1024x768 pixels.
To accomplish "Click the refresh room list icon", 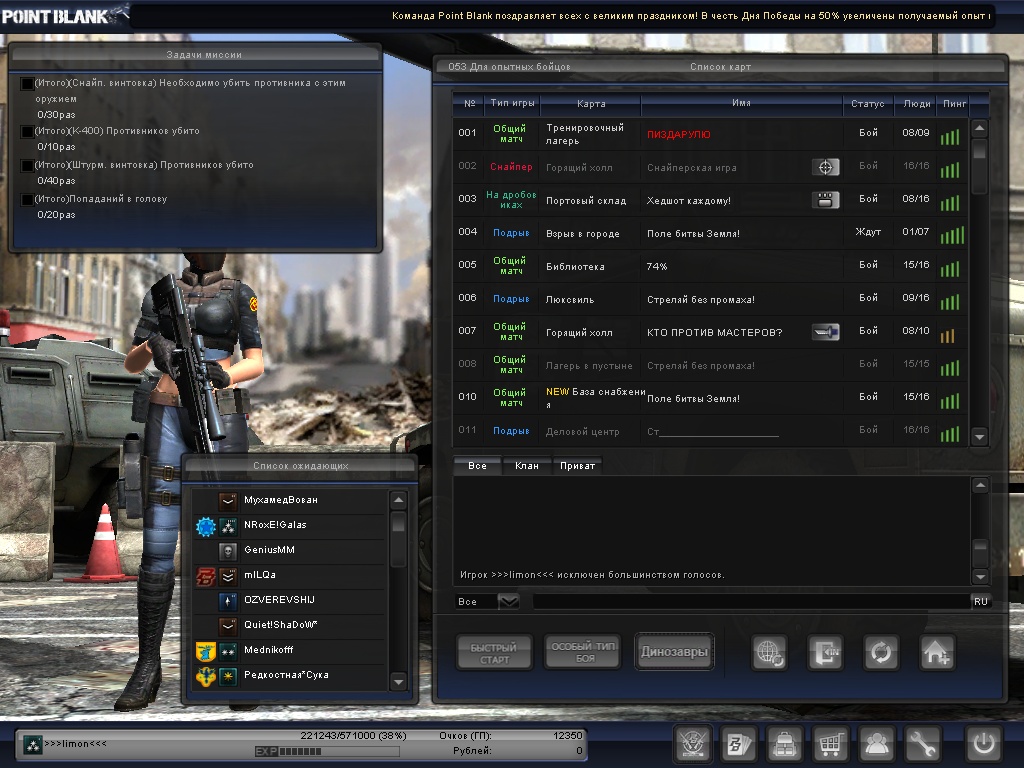I will [881, 653].
